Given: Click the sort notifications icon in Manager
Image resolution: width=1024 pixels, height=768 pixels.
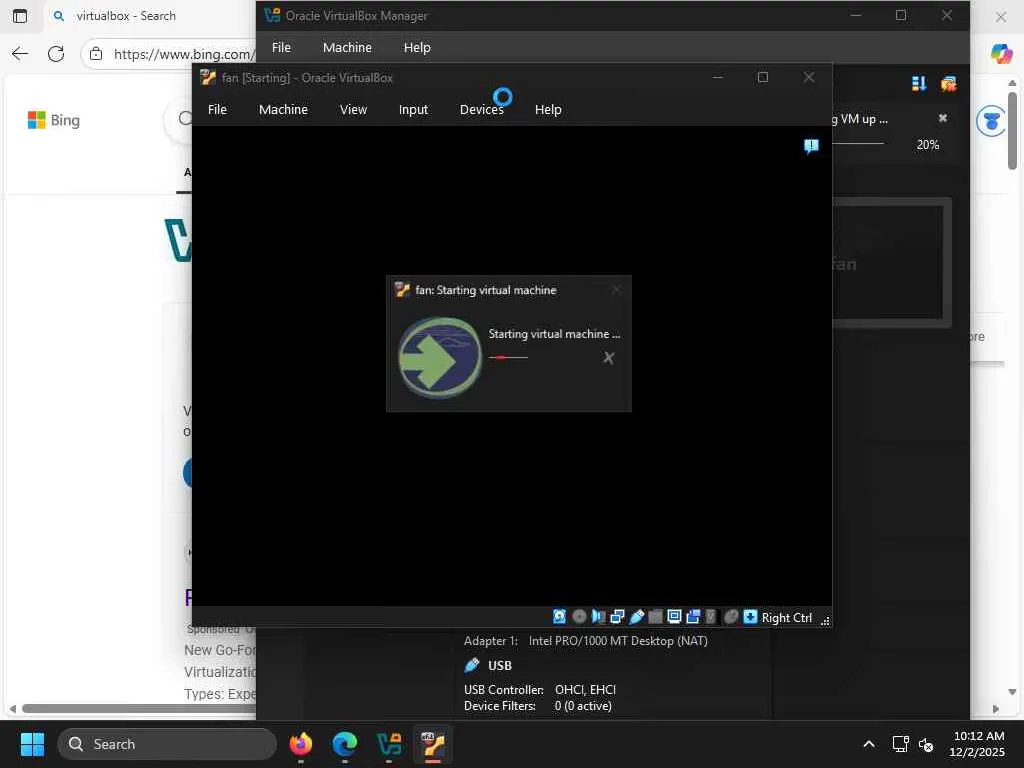Looking at the screenshot, I should pyautogui.click(x=919, y=84).
